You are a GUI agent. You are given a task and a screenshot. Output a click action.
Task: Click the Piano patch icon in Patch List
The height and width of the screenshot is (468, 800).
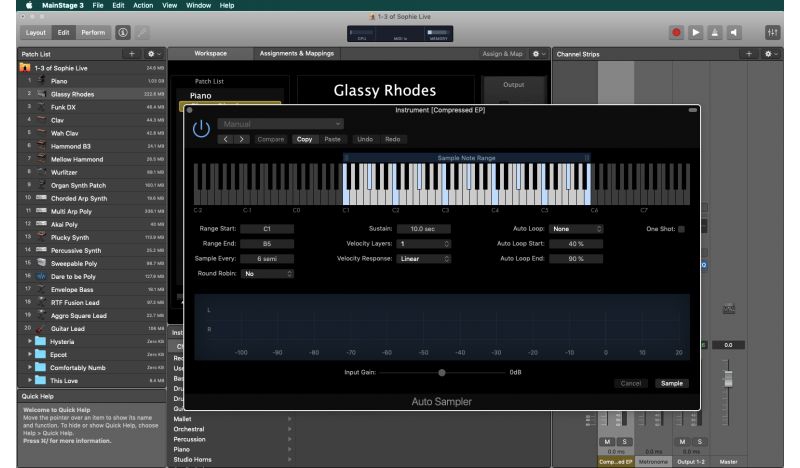tap(41, 81)
